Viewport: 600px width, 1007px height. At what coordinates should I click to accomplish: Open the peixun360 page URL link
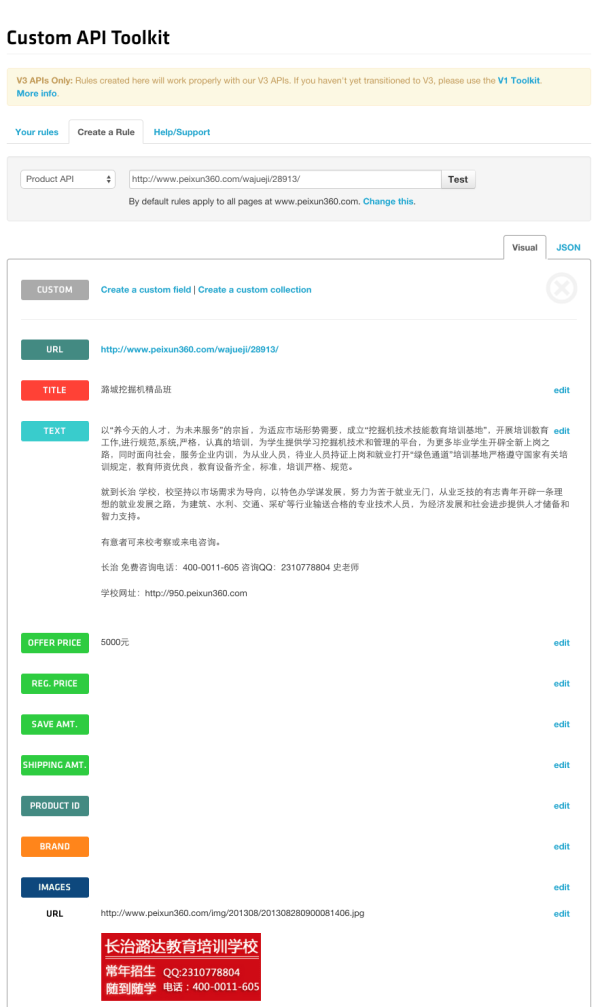[190, 349]
